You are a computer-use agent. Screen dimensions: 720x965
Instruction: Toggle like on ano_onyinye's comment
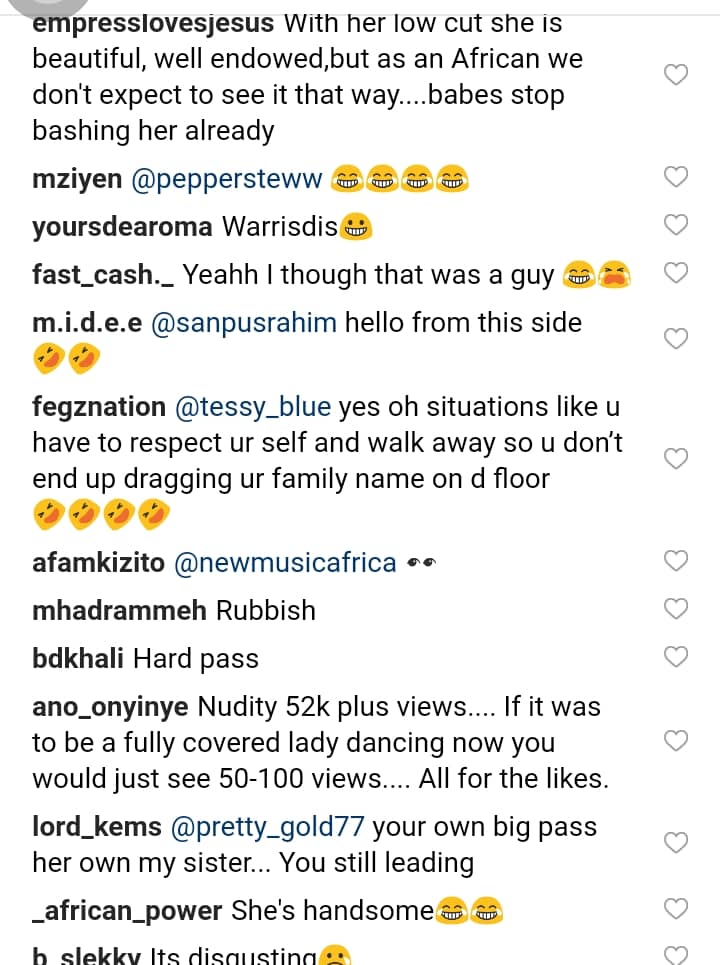pos(677,741)
